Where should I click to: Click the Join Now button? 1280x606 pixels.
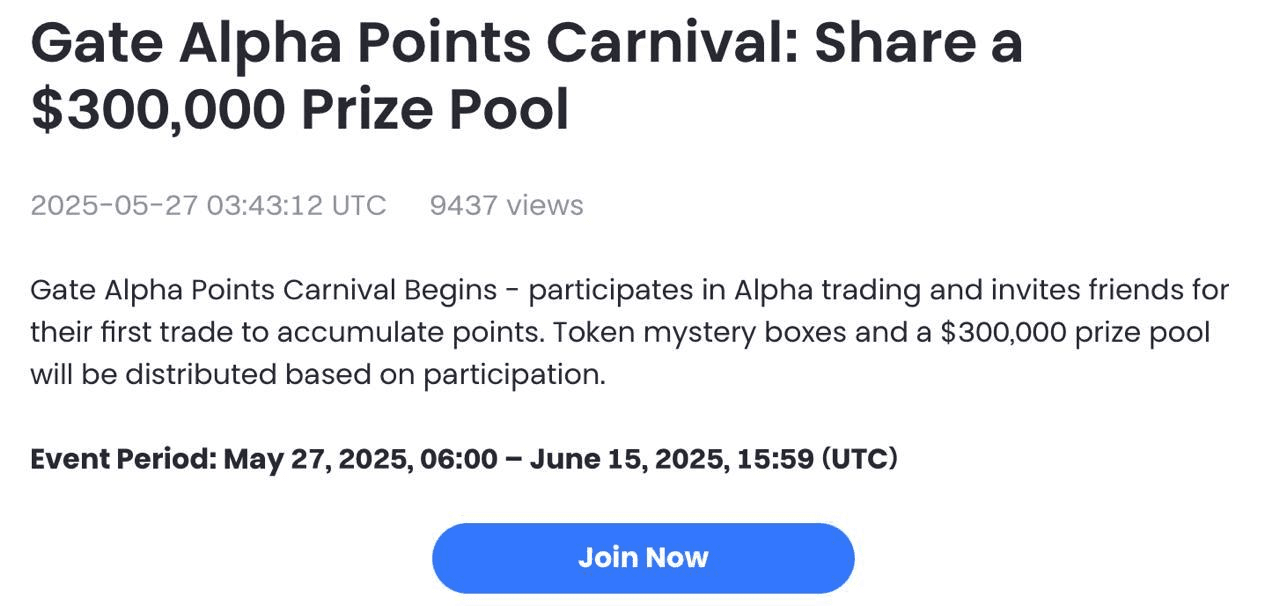[643, 557]
